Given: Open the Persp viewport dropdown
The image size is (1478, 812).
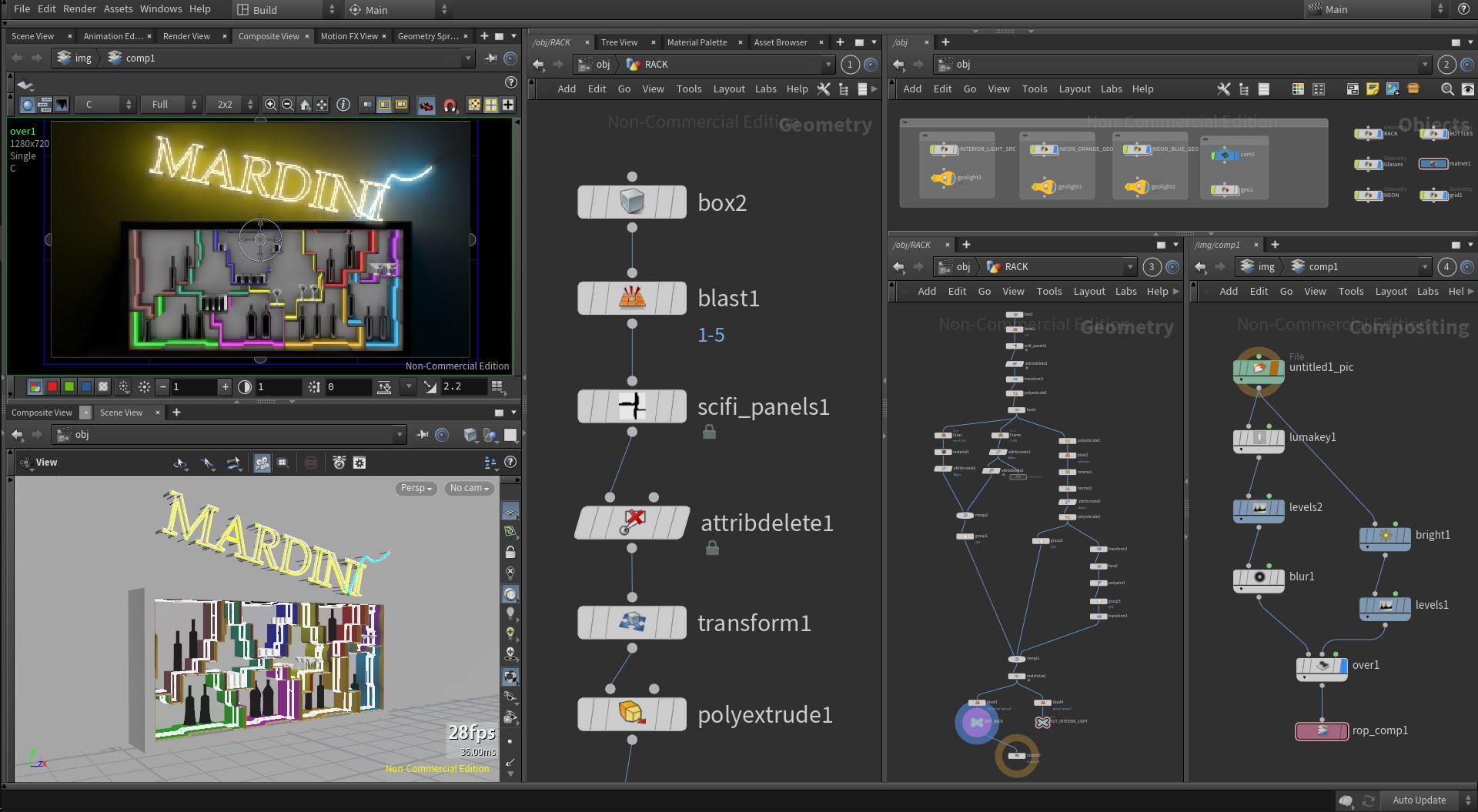Looking at the screenshot, I should (x=416, y=488).
